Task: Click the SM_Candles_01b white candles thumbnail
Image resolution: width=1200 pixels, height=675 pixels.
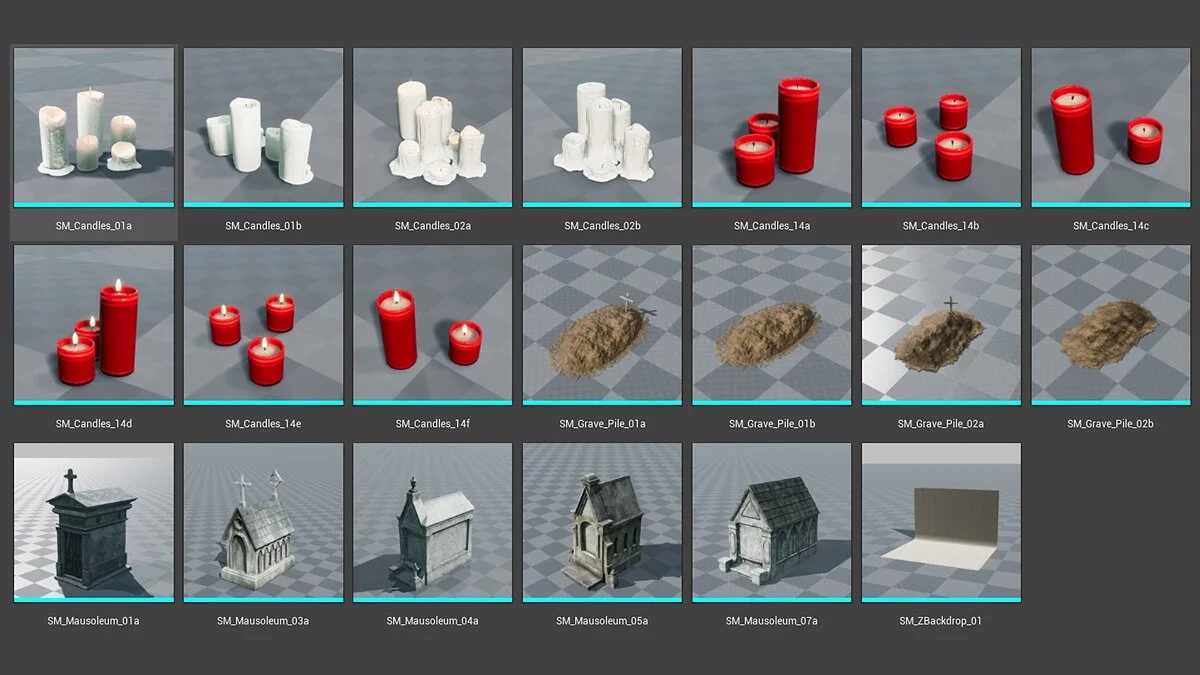Action: (263, 127)
